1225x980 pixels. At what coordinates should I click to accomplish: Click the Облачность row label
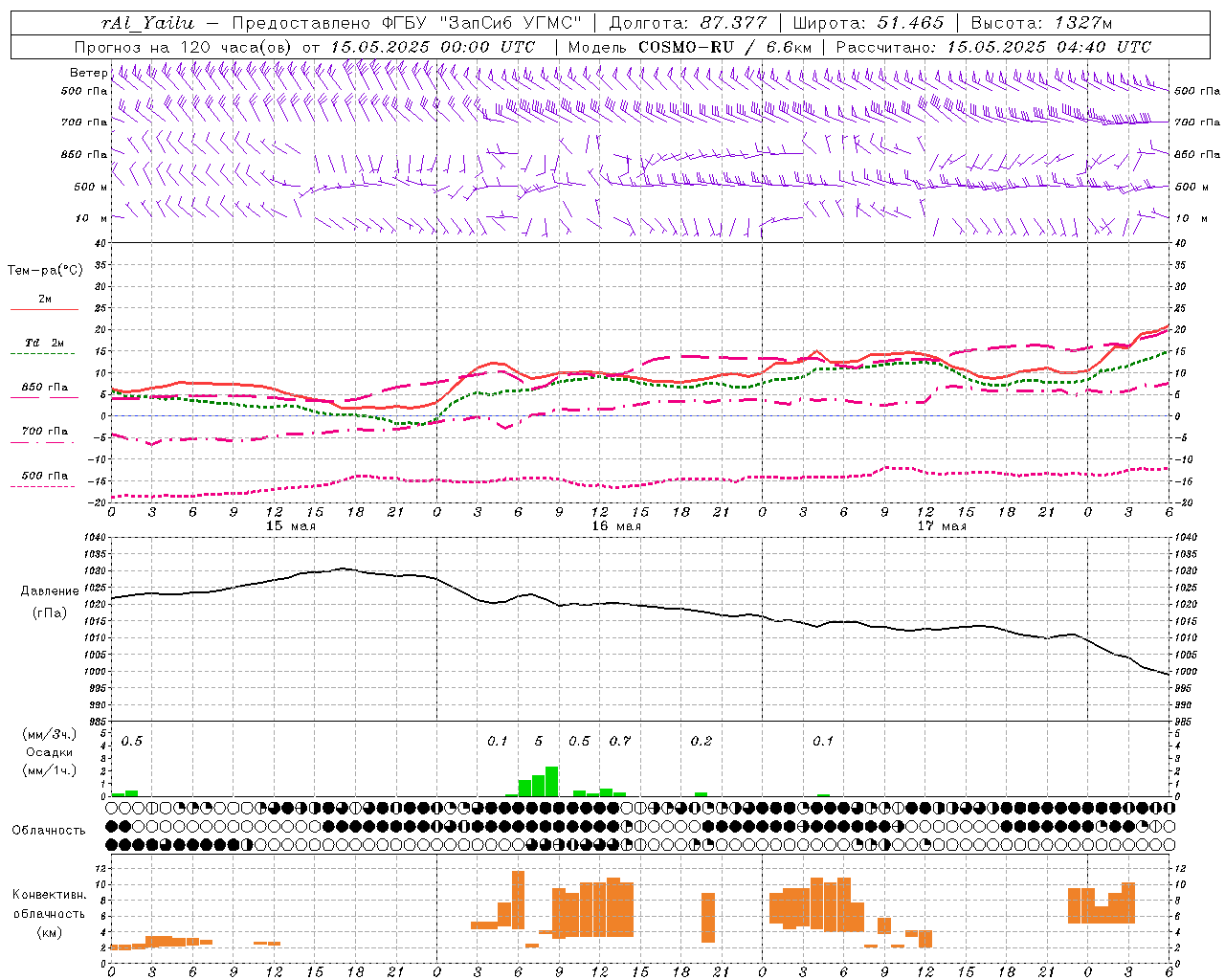pos(49,831)
